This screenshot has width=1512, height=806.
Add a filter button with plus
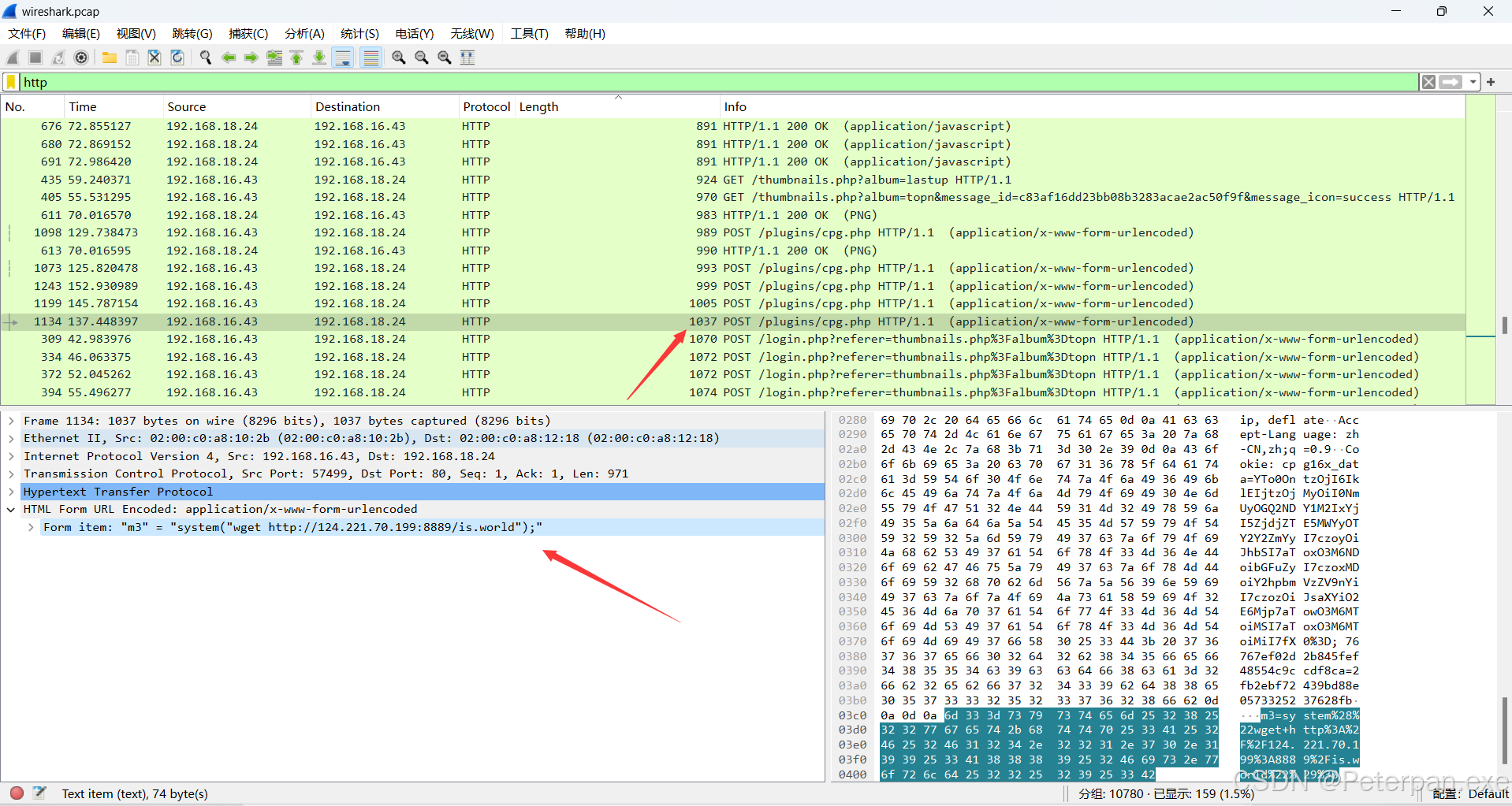coord(1491,82)
